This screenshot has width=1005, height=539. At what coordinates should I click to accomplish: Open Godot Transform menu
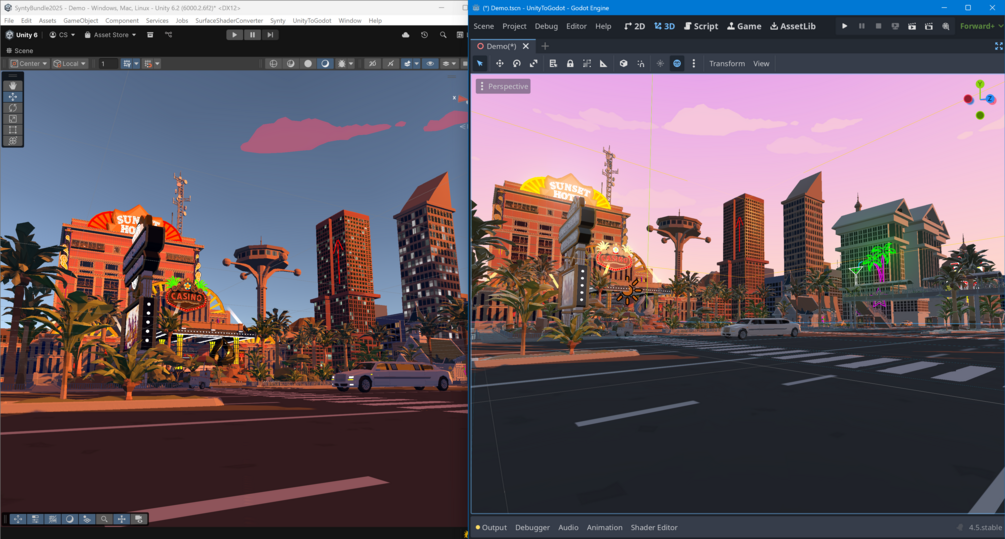[x=727, y=63]
